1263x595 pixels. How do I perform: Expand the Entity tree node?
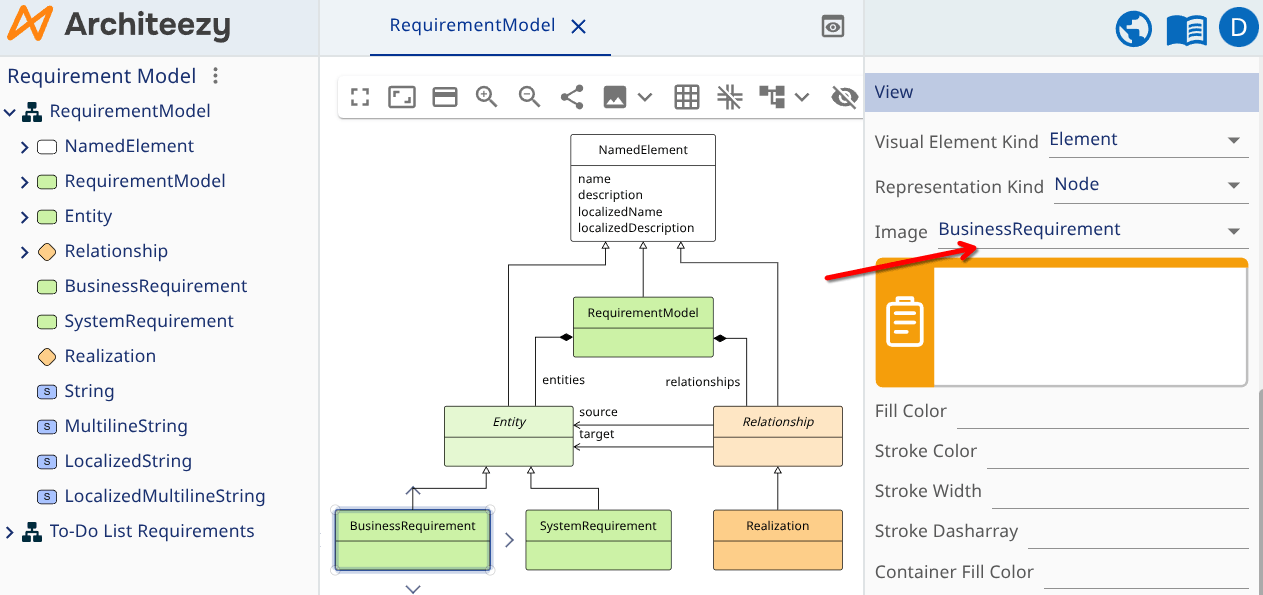coord(25,217)
